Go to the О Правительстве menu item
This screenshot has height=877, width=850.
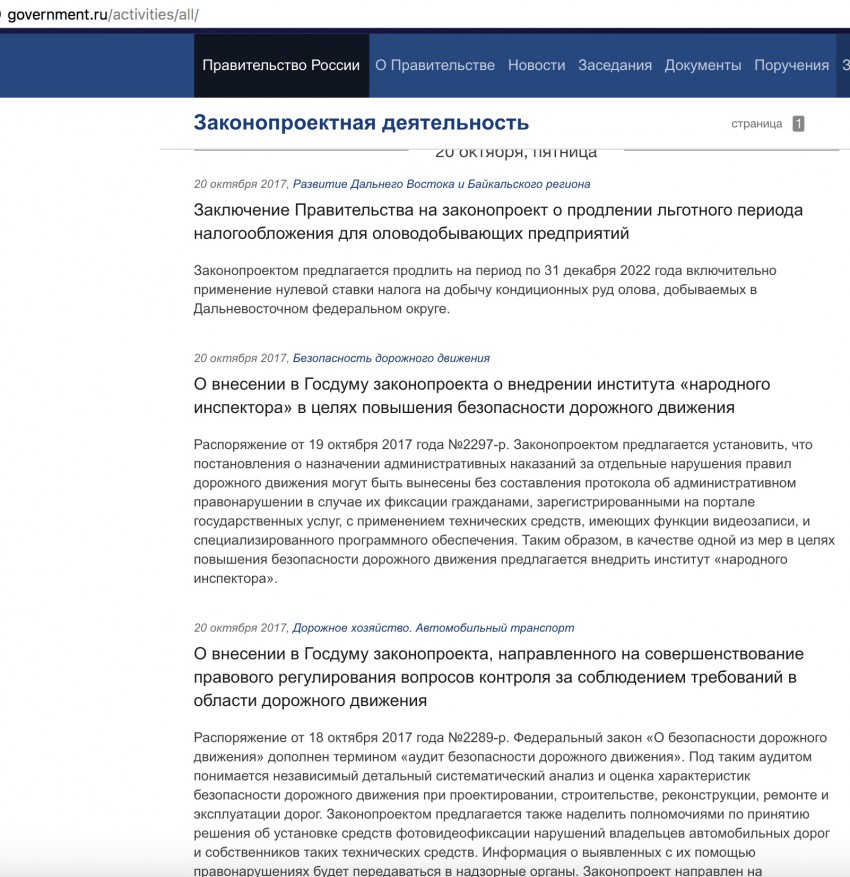(435, 65)
